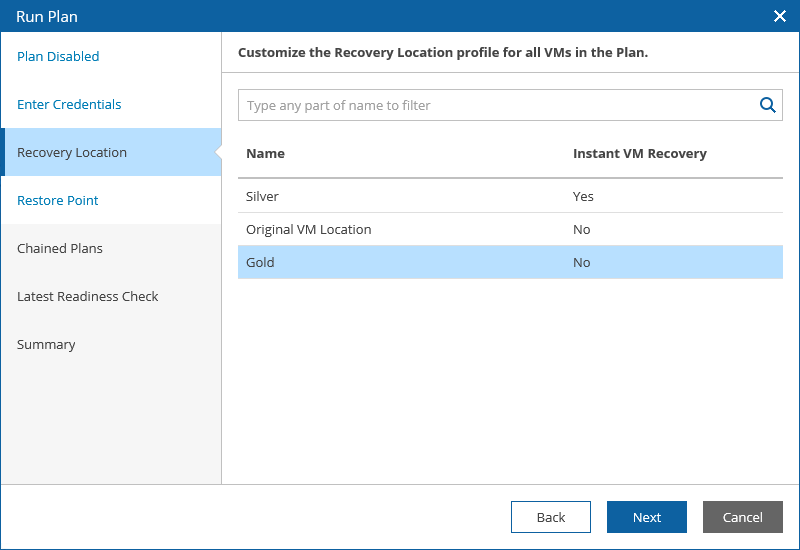
Task: Sort by the Name column header
Action: 266,154
